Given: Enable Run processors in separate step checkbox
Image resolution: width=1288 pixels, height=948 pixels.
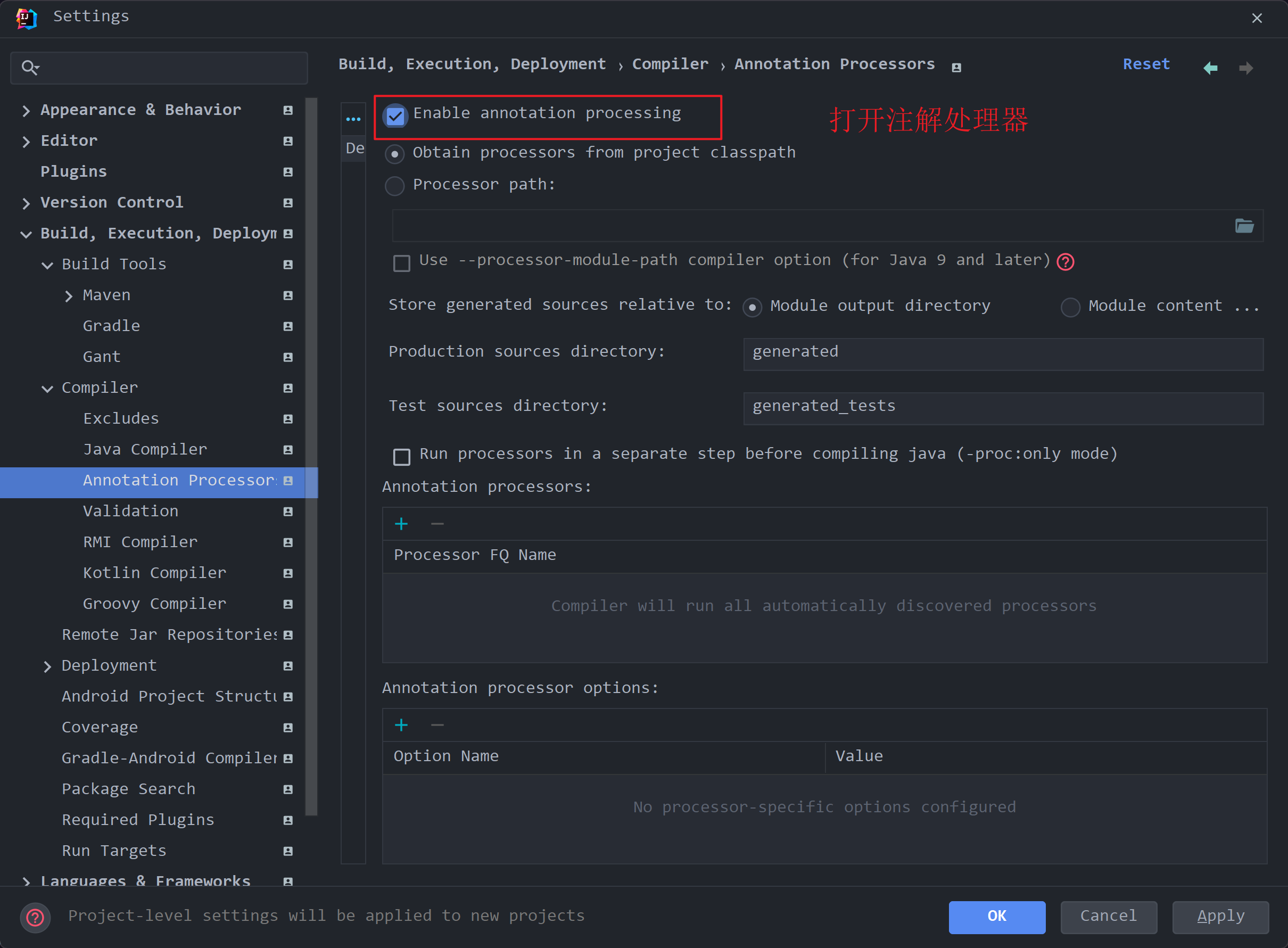Looking at the screenshot, I should (402, 457).
